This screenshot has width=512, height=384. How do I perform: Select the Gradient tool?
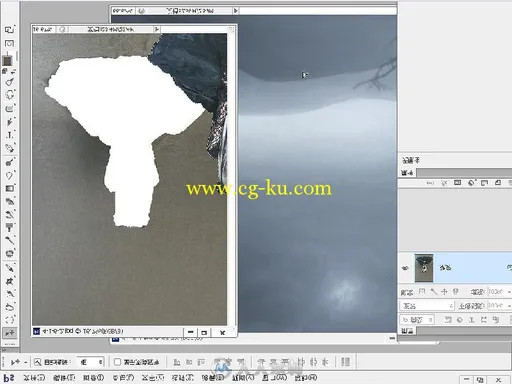point(10,188)
